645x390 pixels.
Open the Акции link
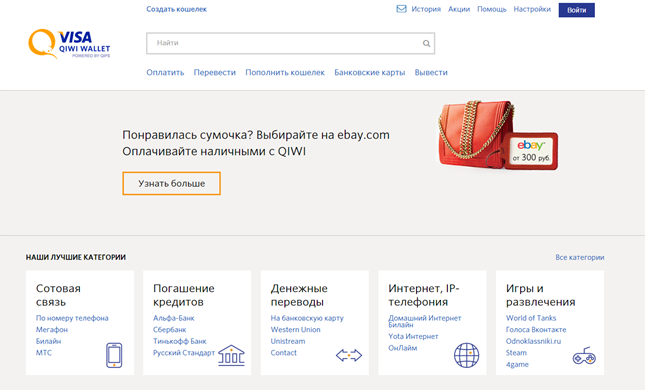(459, 9)
